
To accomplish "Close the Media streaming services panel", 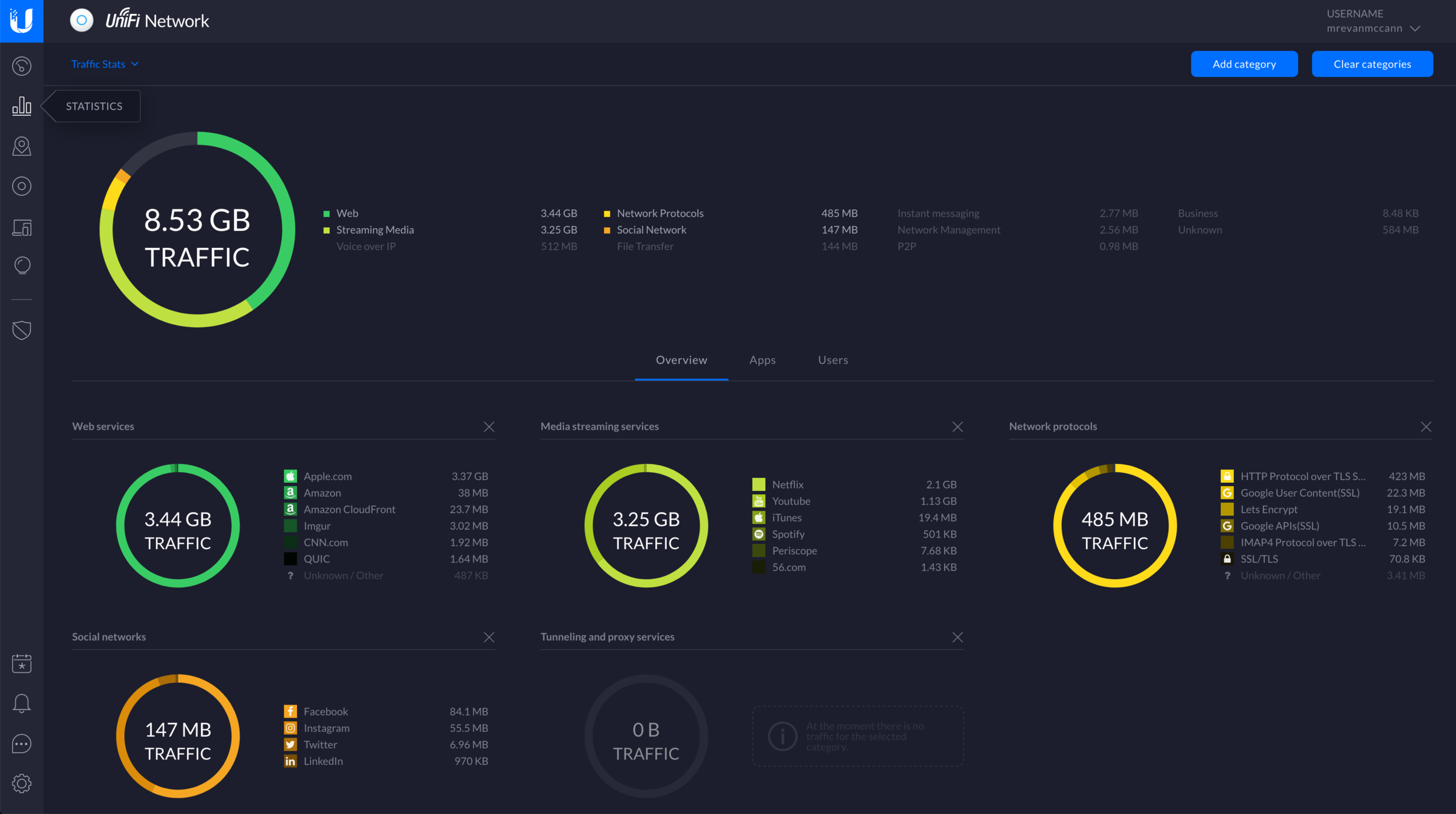I will tap(957, 427).
